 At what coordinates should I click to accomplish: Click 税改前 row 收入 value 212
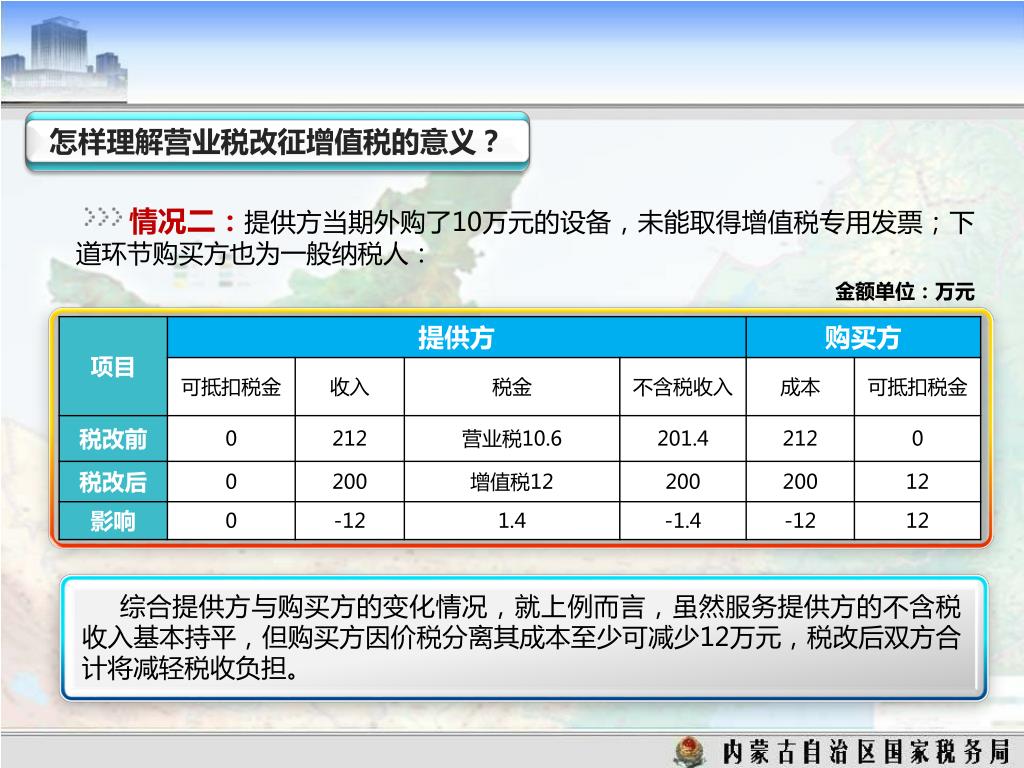coord(349,438)
